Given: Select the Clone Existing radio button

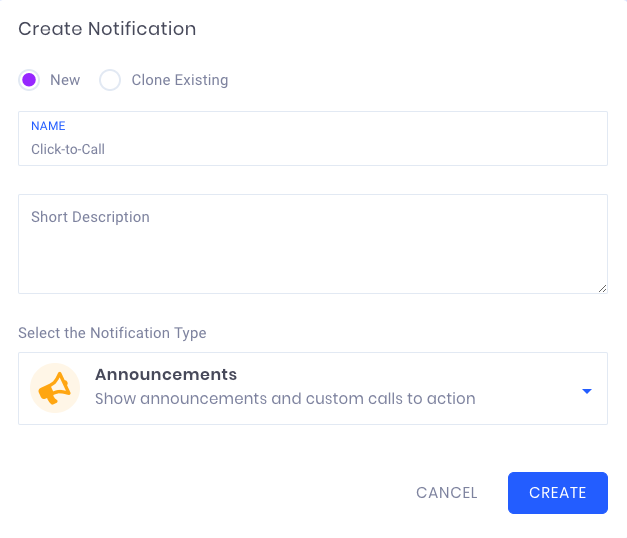Looking at the screenshot, I should tap(110, 80).
